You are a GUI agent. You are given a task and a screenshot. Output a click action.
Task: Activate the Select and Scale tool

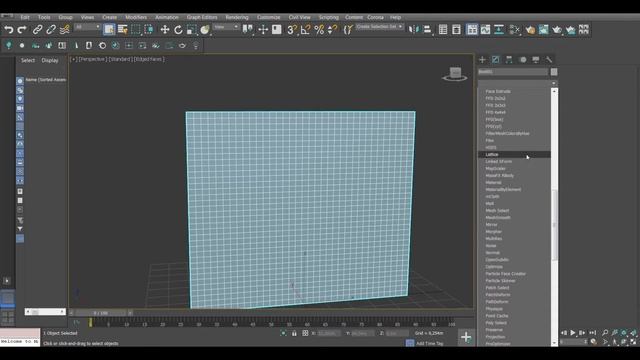point(191,29)
